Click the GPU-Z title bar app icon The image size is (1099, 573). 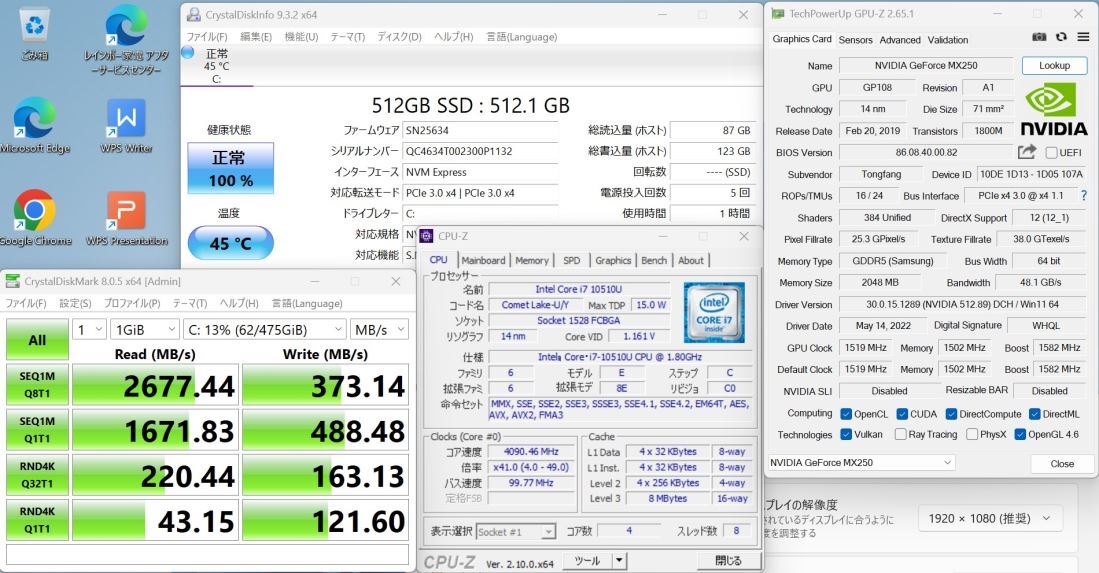(x=777, y=13)
